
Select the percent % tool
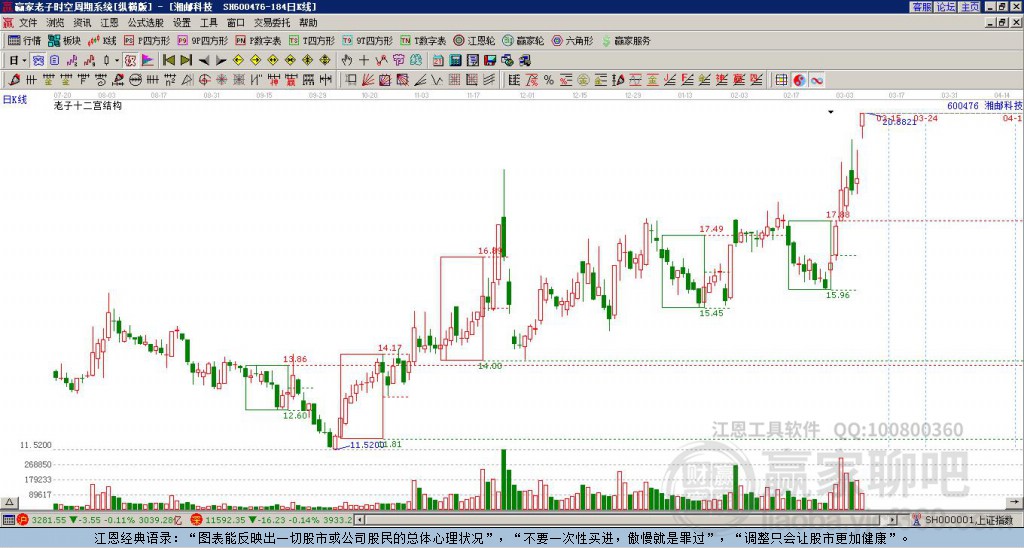(549, 80)
